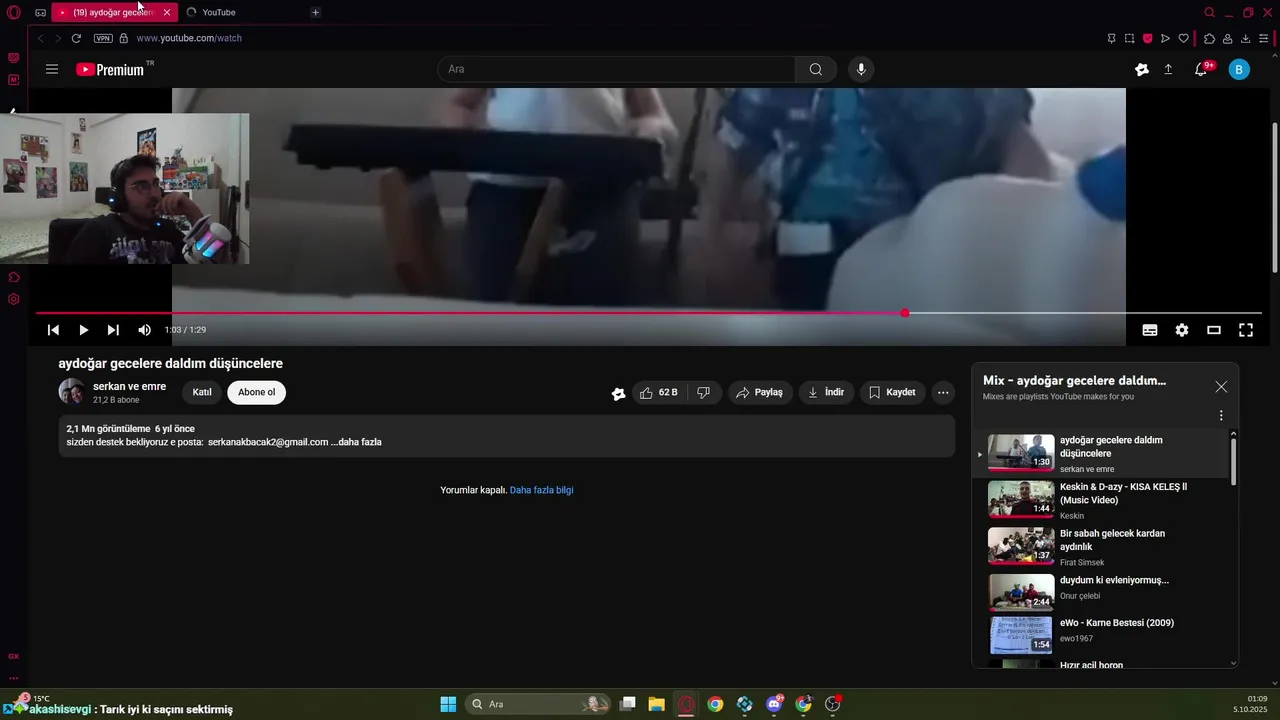Go to YouTube Premium home logo
The image size is (1280, 720).
tap(111, 69)
